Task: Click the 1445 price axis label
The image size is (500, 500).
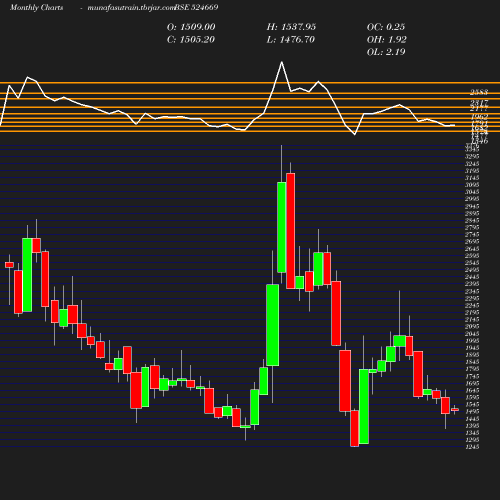Action: coord(472,419)
